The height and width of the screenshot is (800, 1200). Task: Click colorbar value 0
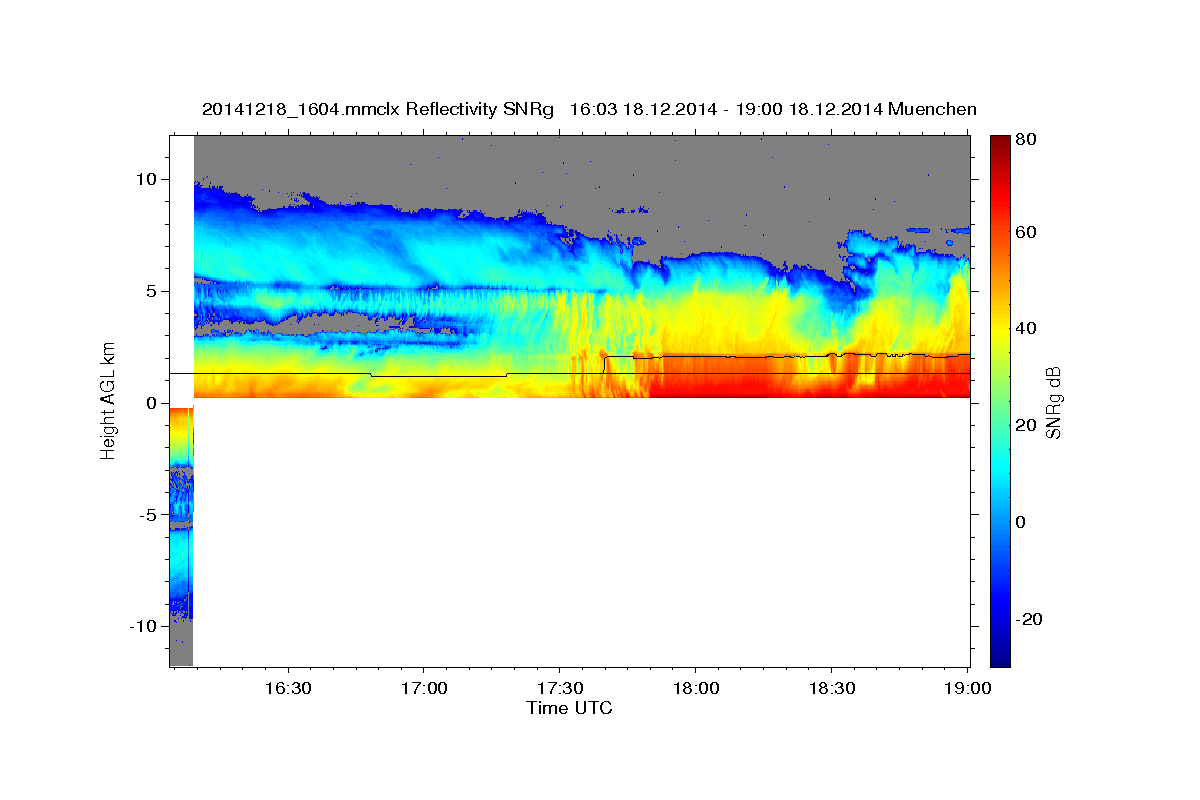[1021, 522]
